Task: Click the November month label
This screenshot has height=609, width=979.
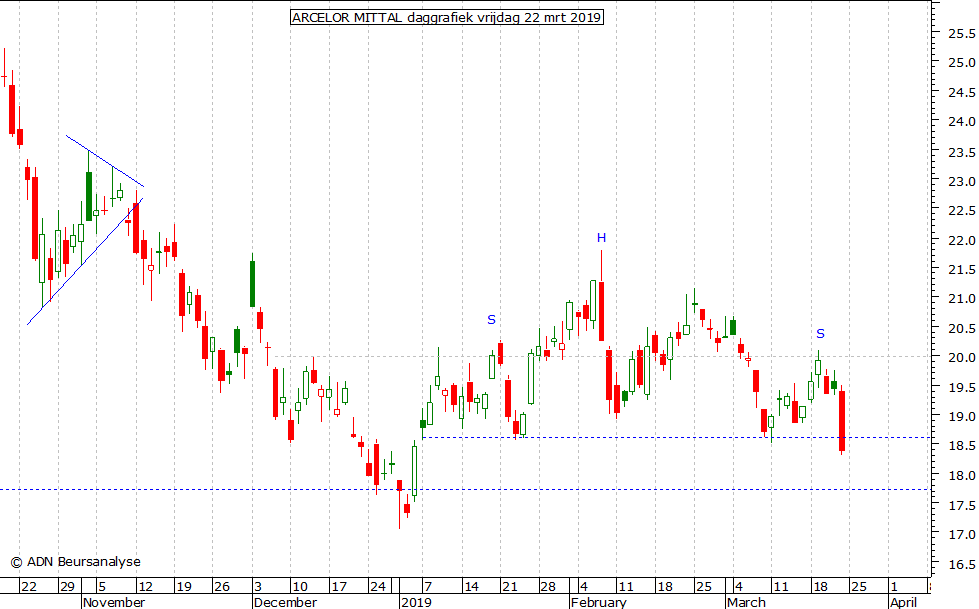Action: click(114, 602)
